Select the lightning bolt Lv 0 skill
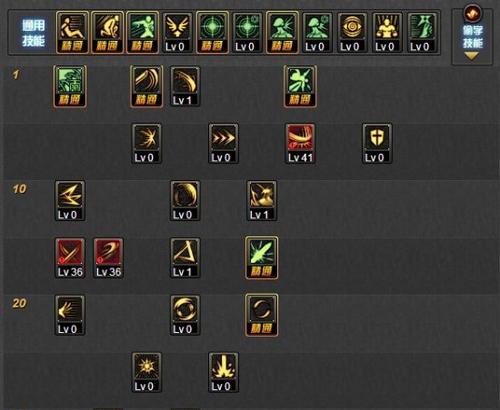Viewport: 500px width, 410px height. click(70, 201)
